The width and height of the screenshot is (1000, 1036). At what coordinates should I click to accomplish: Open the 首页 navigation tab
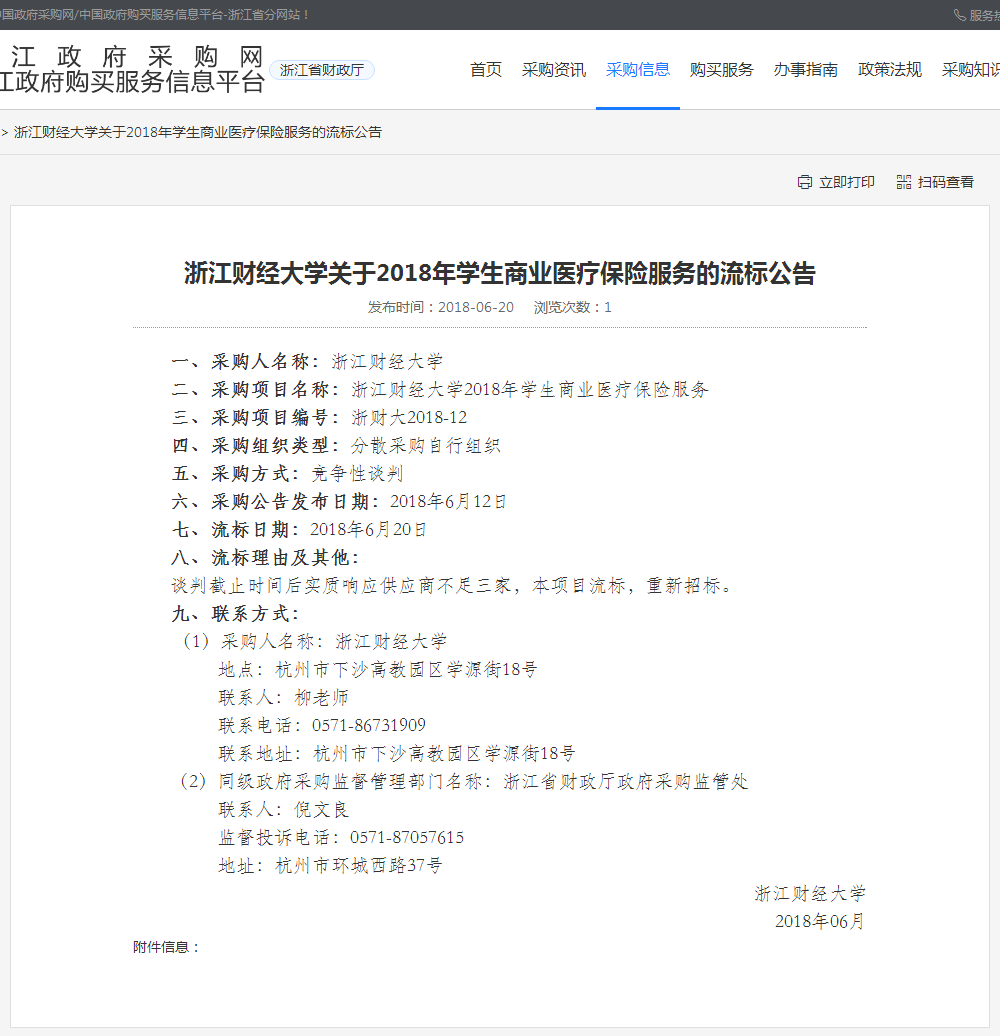point(486,70)
